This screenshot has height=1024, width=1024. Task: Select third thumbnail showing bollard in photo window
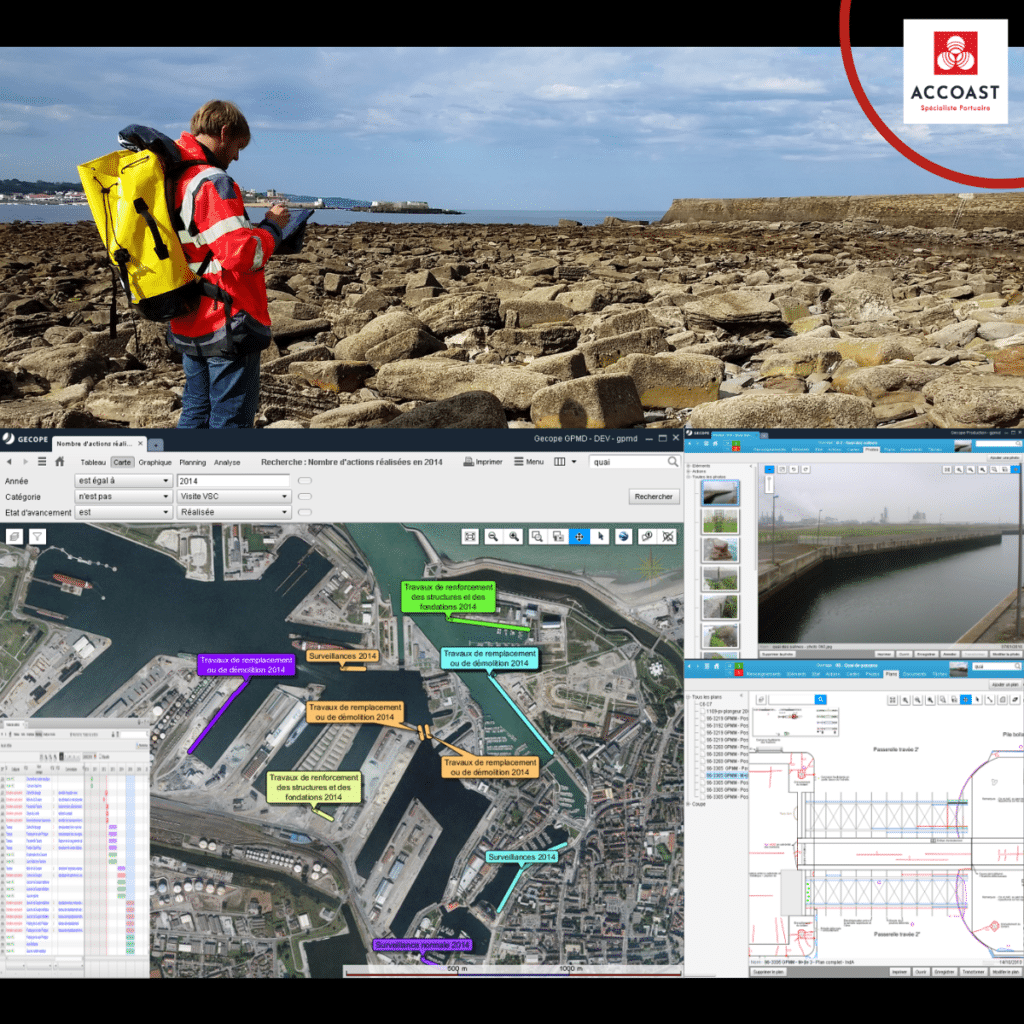(720, 549)
